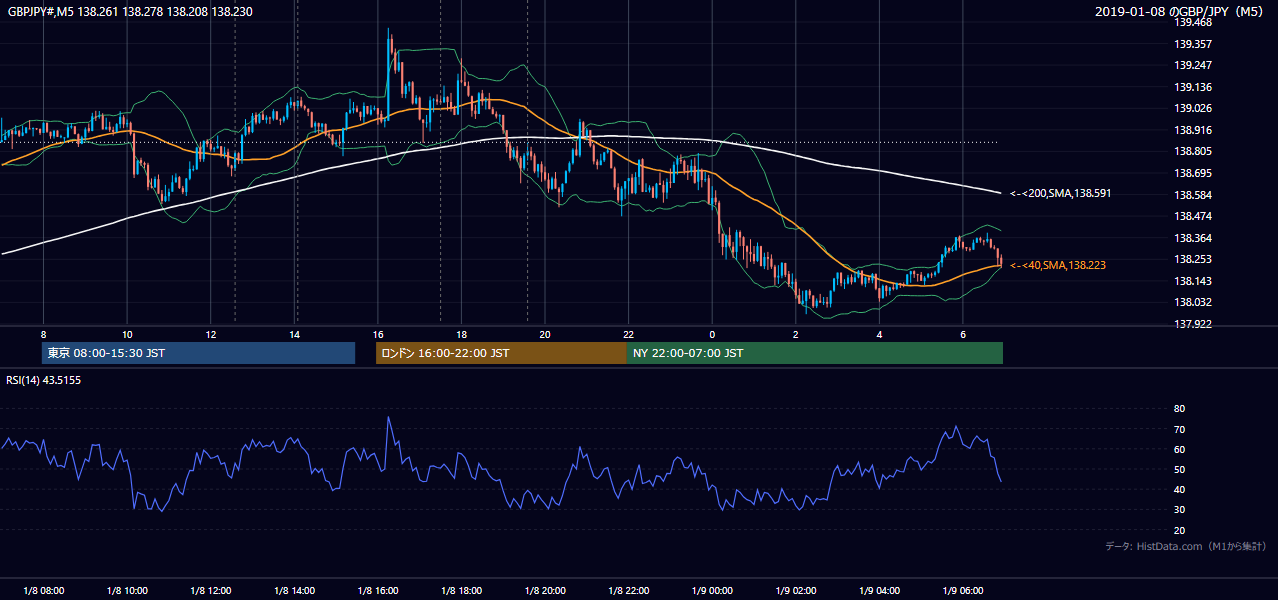Viewport: 1278px width, 600px height.
Task: Click price axis label 138.253
Action: pyautogui.click(x=1193, y=259)
